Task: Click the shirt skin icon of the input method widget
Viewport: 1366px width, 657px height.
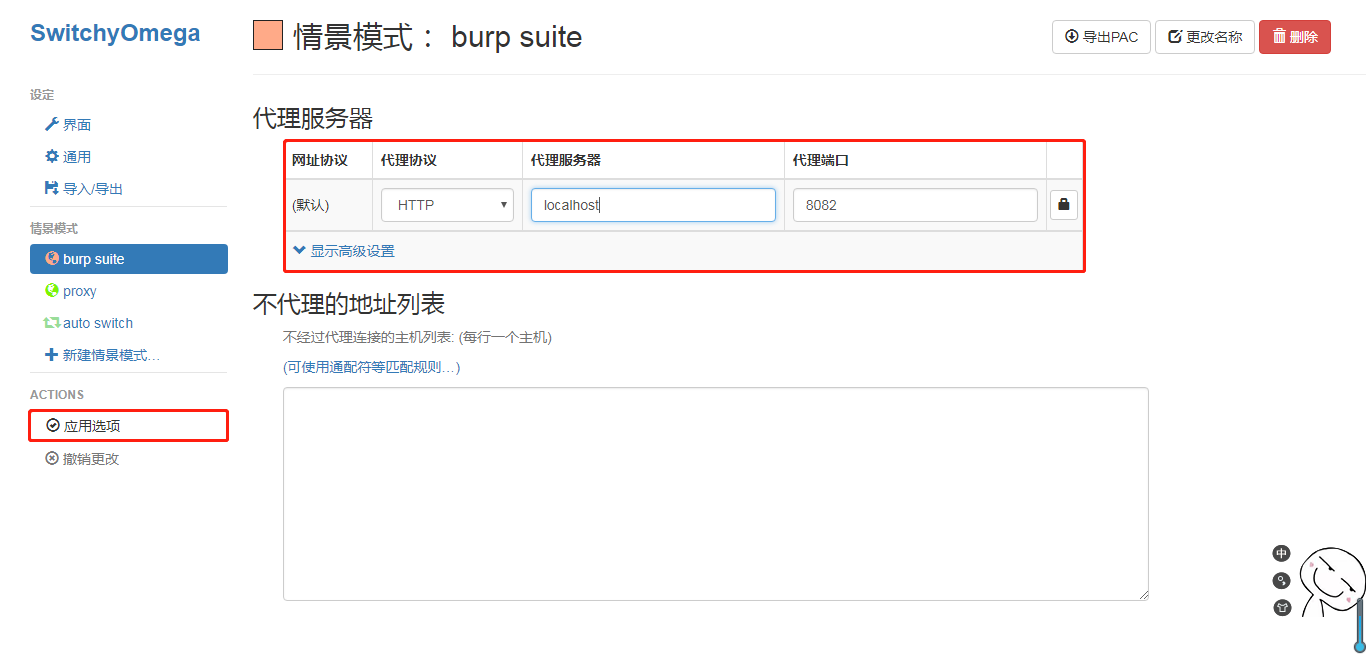Action: point(1281,607)
